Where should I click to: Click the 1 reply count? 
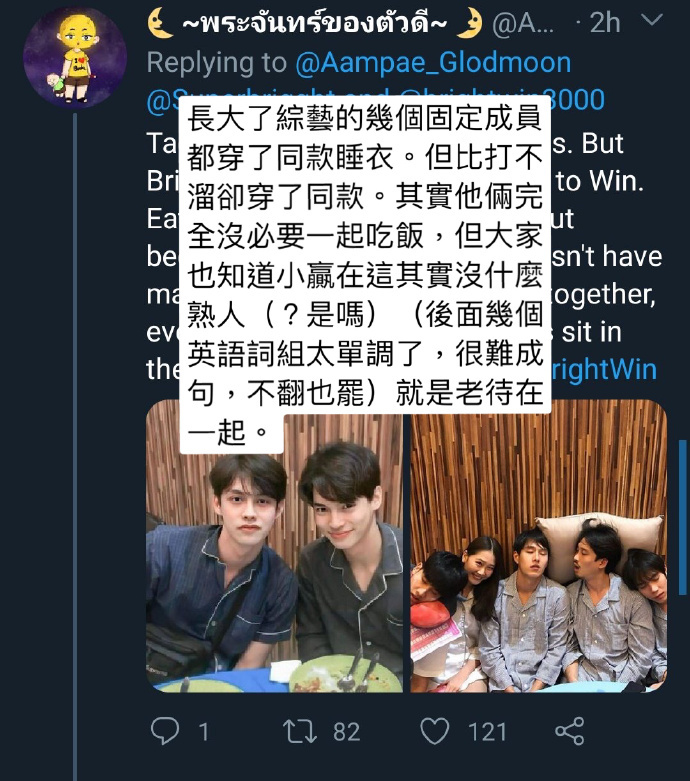coord(203,732)
